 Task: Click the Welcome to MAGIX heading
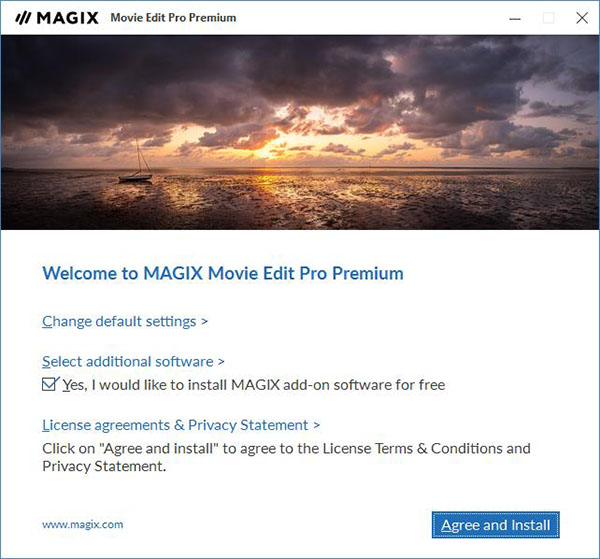point(223,273)
